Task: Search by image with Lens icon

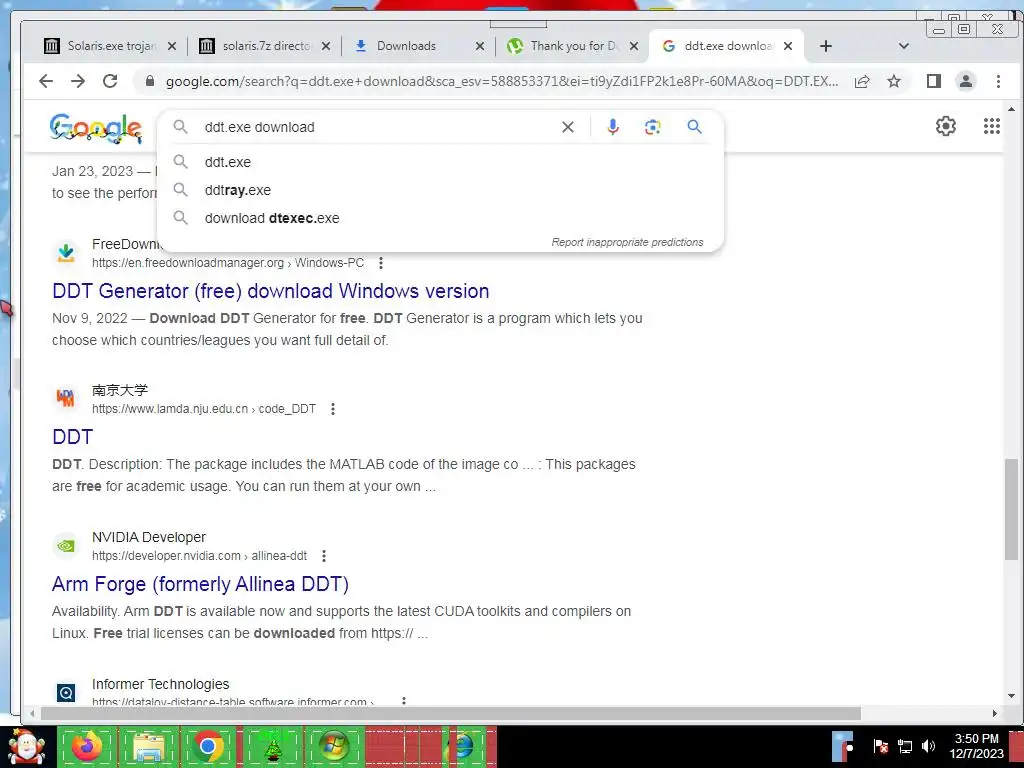Action: pos(652,127)
